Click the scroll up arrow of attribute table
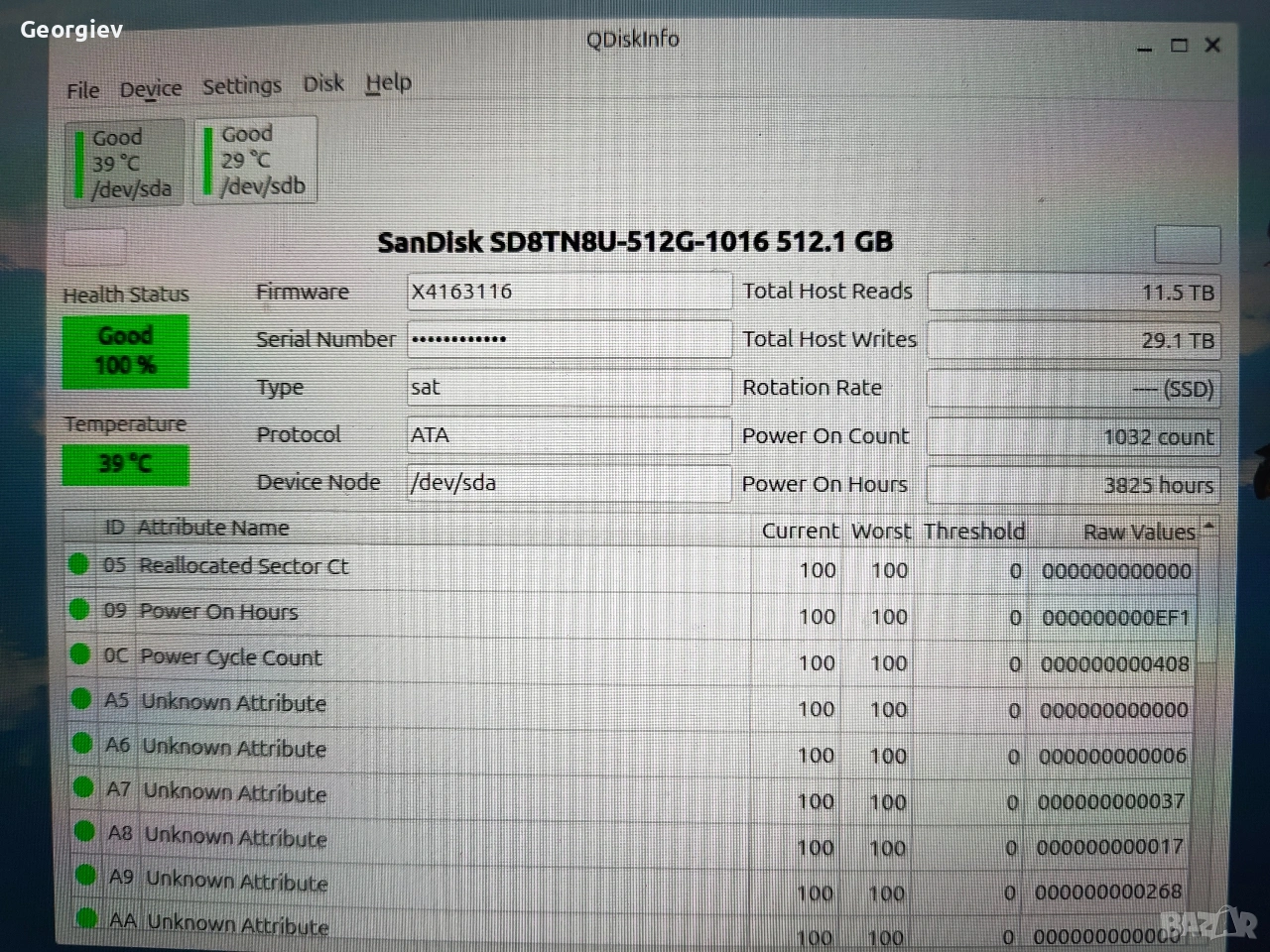This screenshot has height=952, width=1270. [x=1208, y=528]
